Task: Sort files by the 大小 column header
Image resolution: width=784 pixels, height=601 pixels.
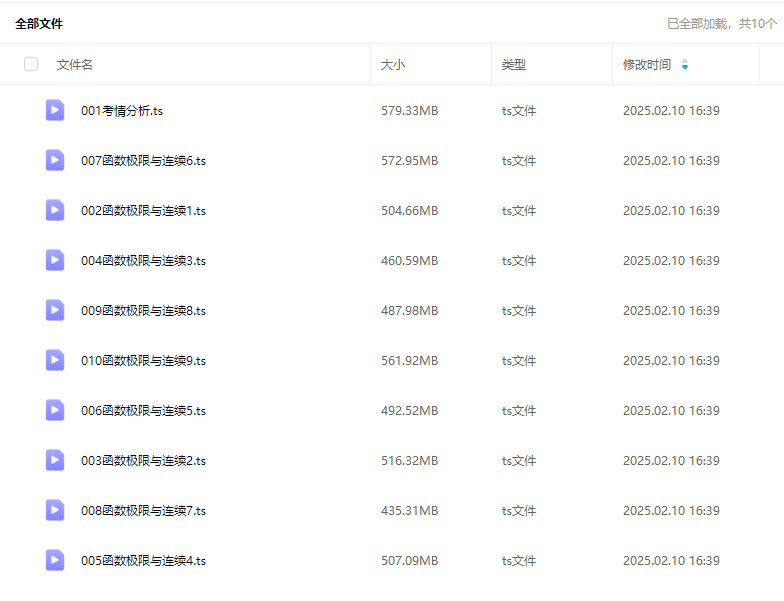Action: [393, 65]
